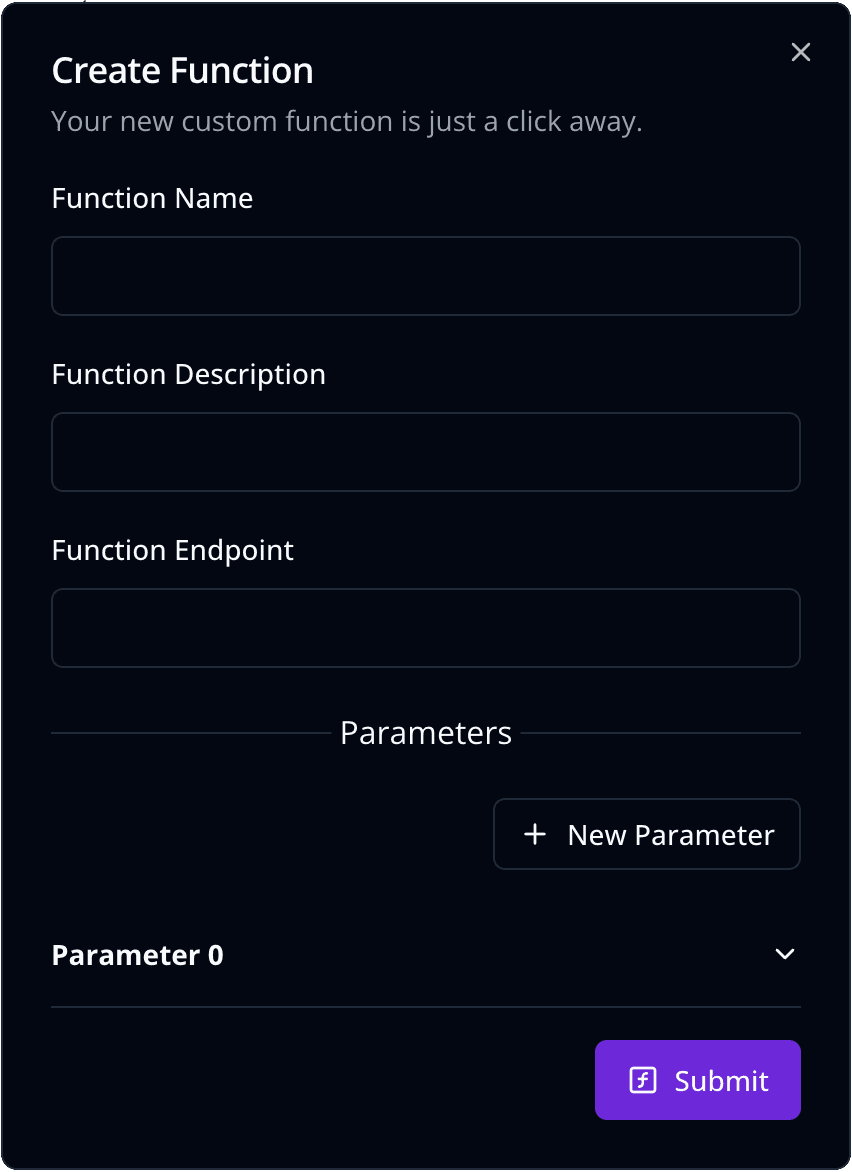Select the Function Endpoint input box

click(x=426, y=628)
